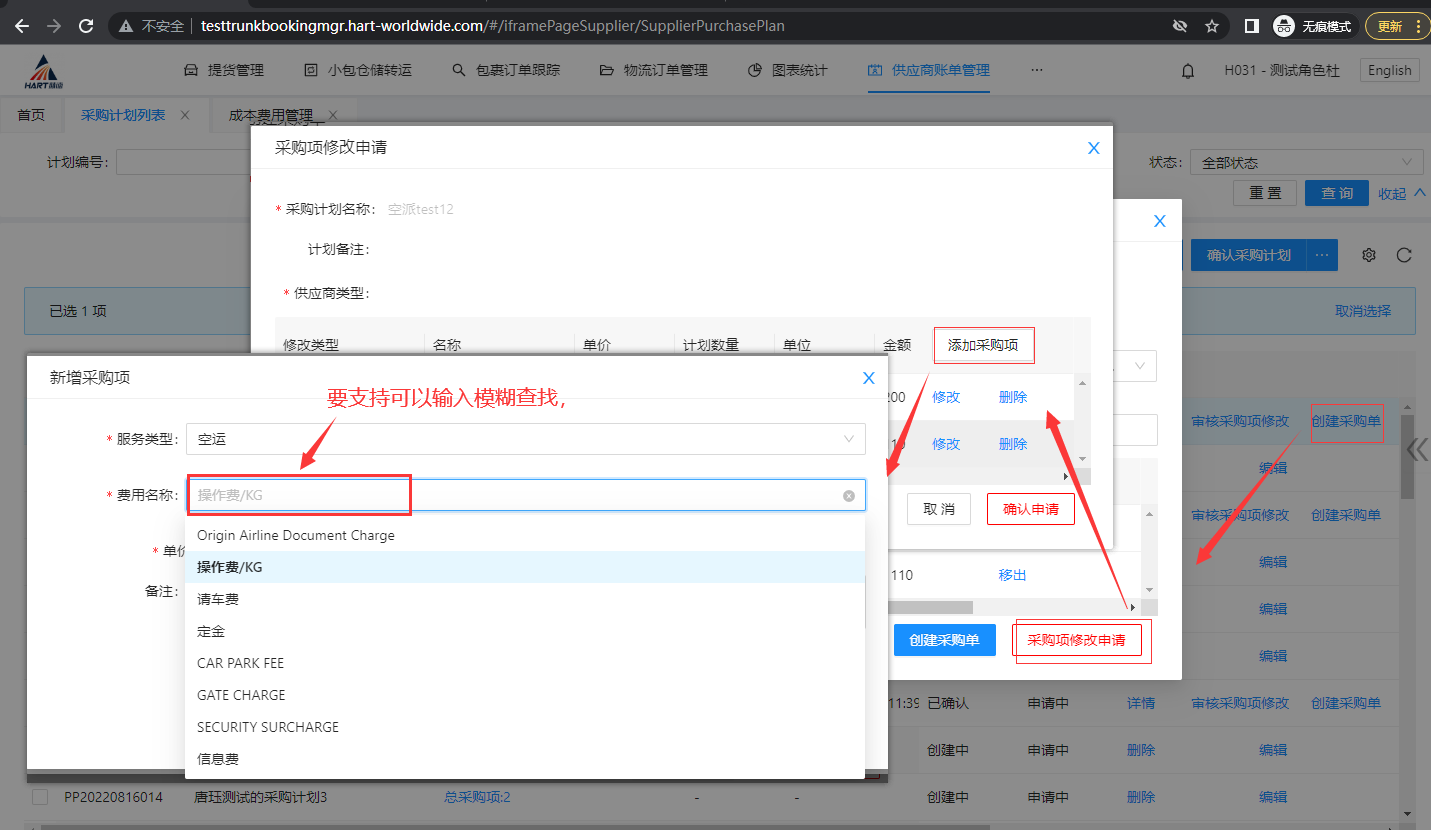Switch language using the English button
The image size is (1431, 830).
click(1389, 70)
